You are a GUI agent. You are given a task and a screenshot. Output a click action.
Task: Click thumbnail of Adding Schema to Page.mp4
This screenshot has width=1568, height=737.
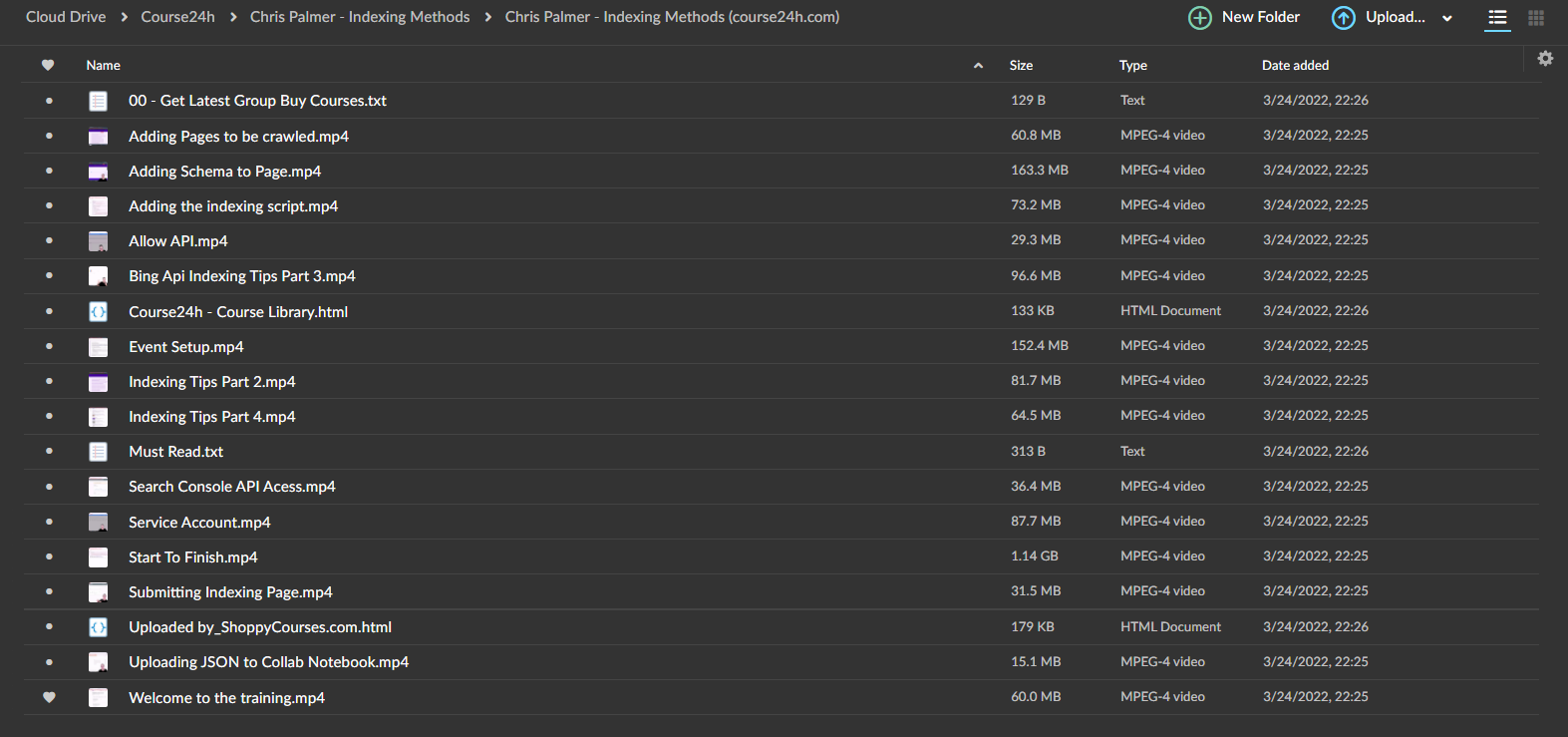click(x=98, y=172)
